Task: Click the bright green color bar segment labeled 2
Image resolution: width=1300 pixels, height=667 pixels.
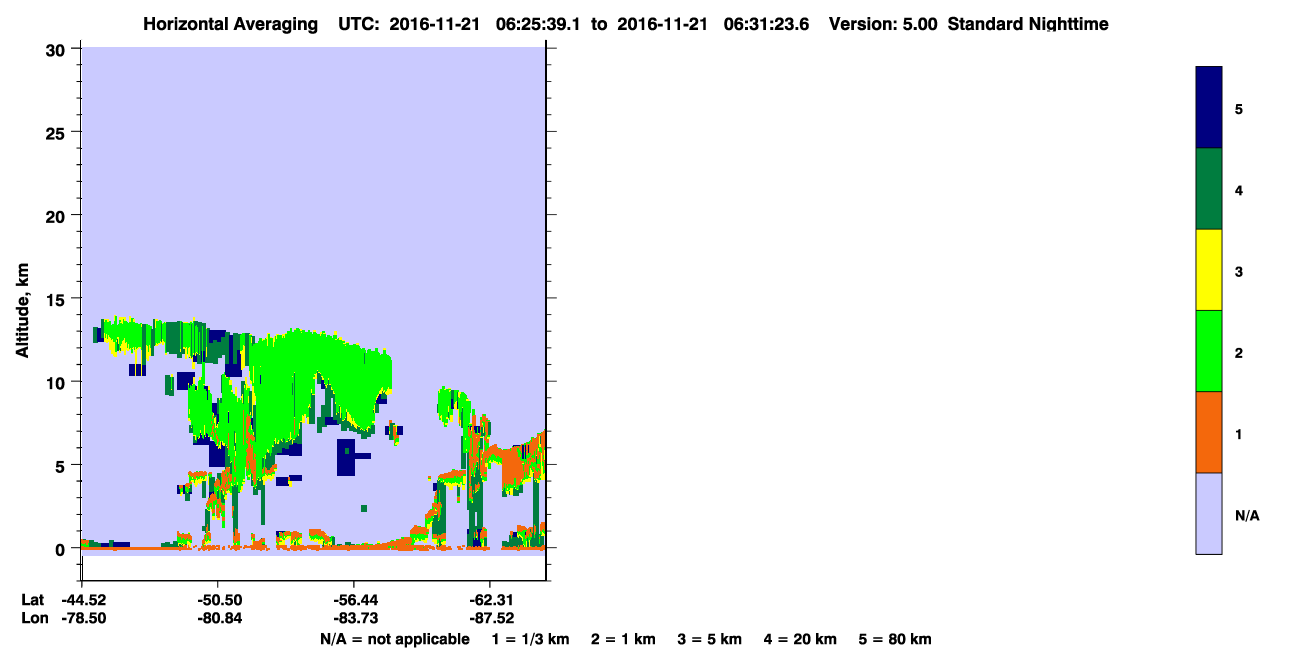Action: [1209, 351]
